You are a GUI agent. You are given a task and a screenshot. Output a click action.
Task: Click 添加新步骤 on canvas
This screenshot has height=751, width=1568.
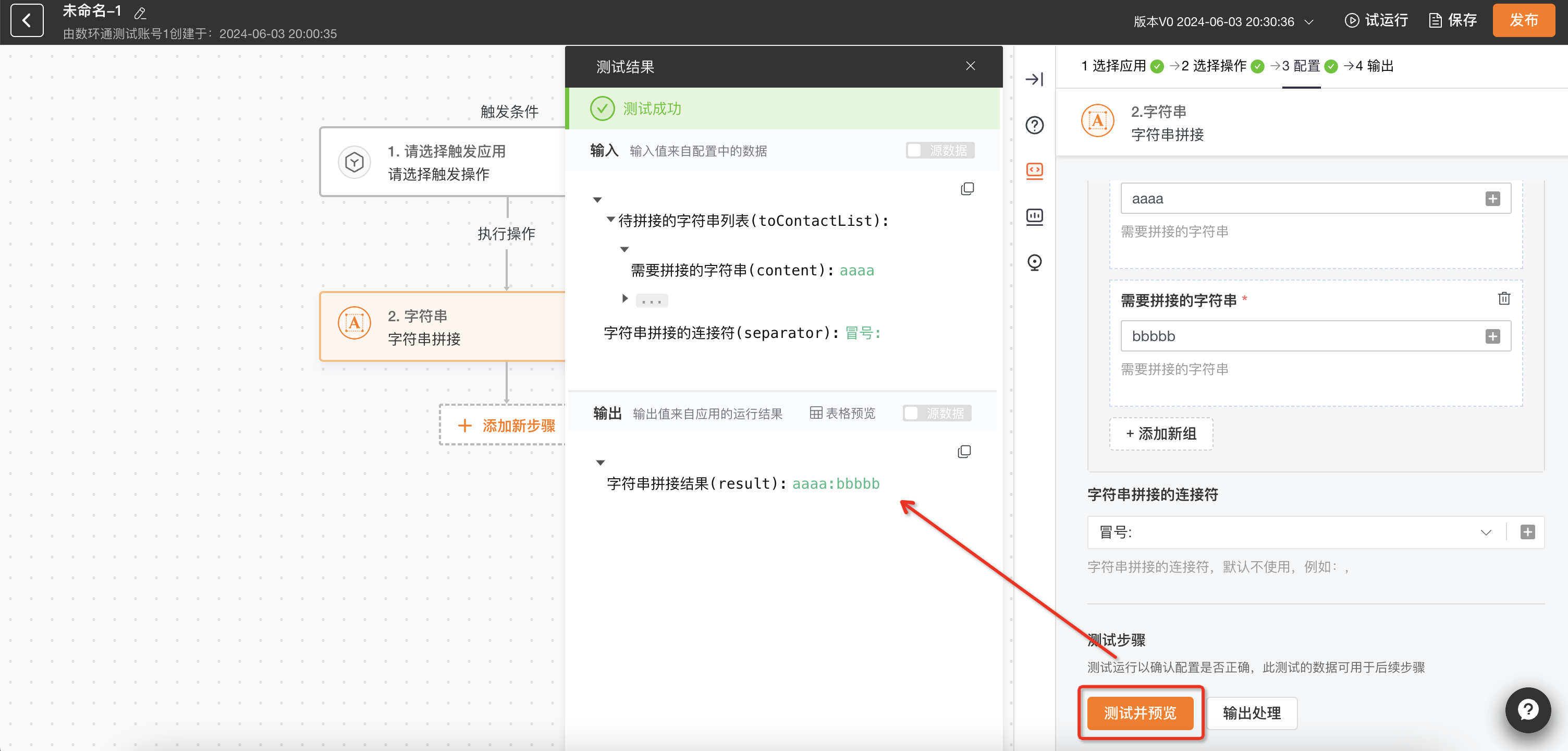(x=504, y=425)
